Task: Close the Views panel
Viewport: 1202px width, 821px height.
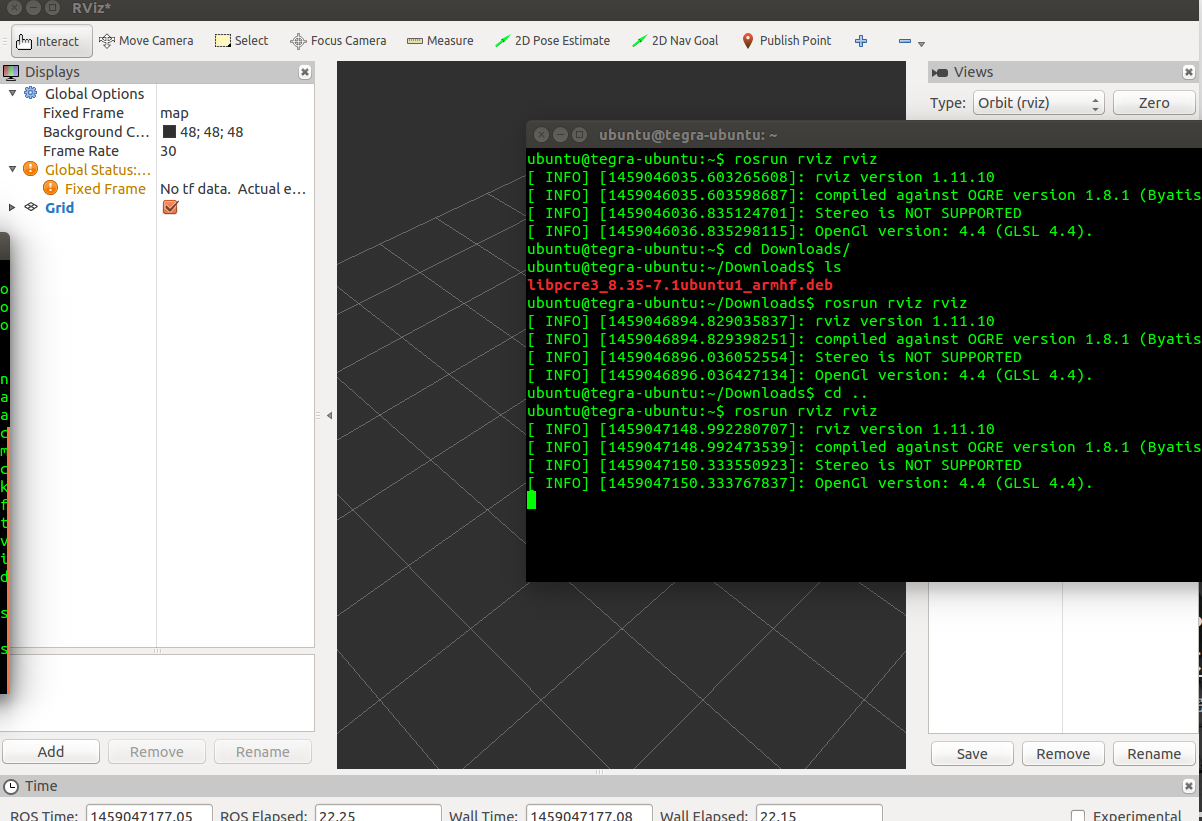Action: (1189, 72)
